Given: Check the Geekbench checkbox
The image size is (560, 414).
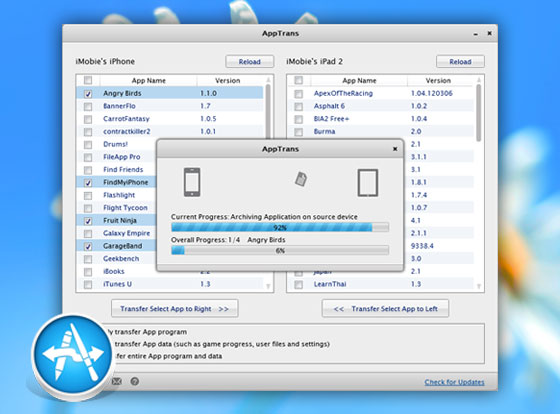Looking at the screenshot, I should click(88, 259).
